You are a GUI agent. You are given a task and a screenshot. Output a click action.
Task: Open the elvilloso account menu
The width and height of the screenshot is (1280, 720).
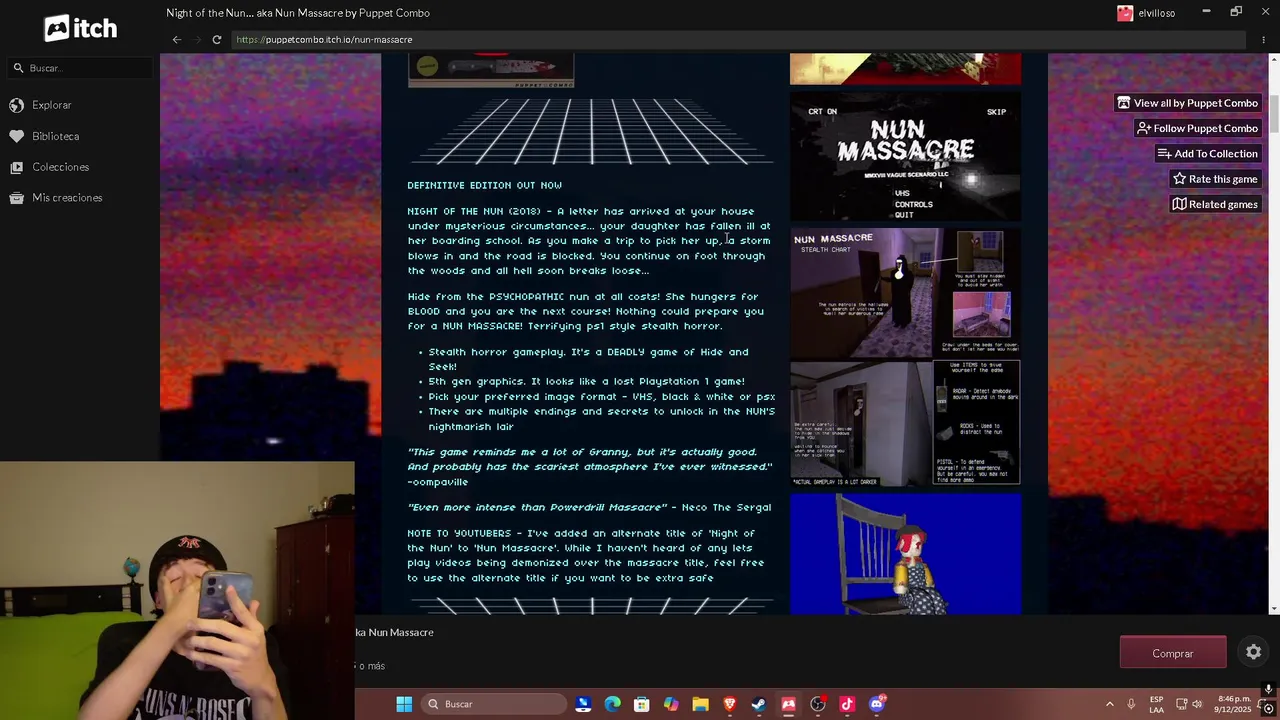point(1146,13)
